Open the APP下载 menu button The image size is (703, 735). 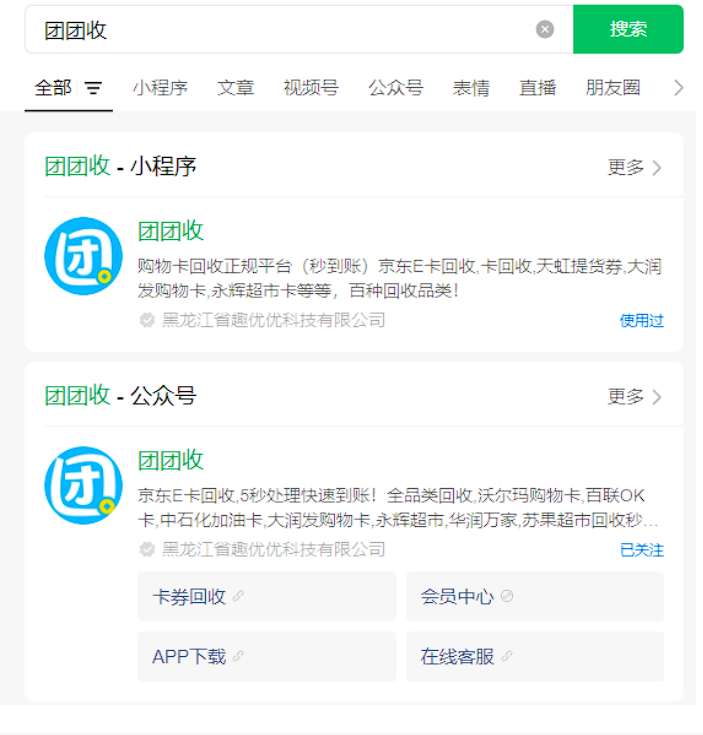(x=267, y=656)
